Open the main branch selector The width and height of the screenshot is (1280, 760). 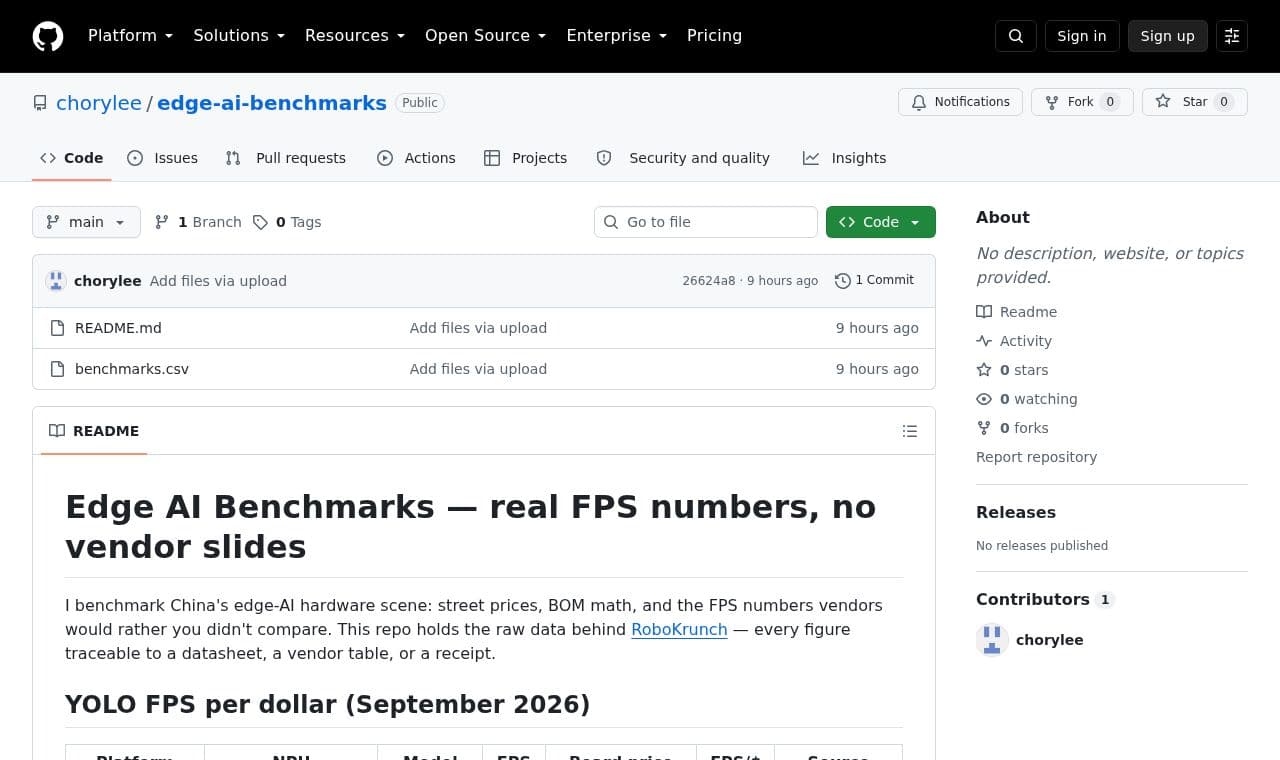[x=86, y=222]
